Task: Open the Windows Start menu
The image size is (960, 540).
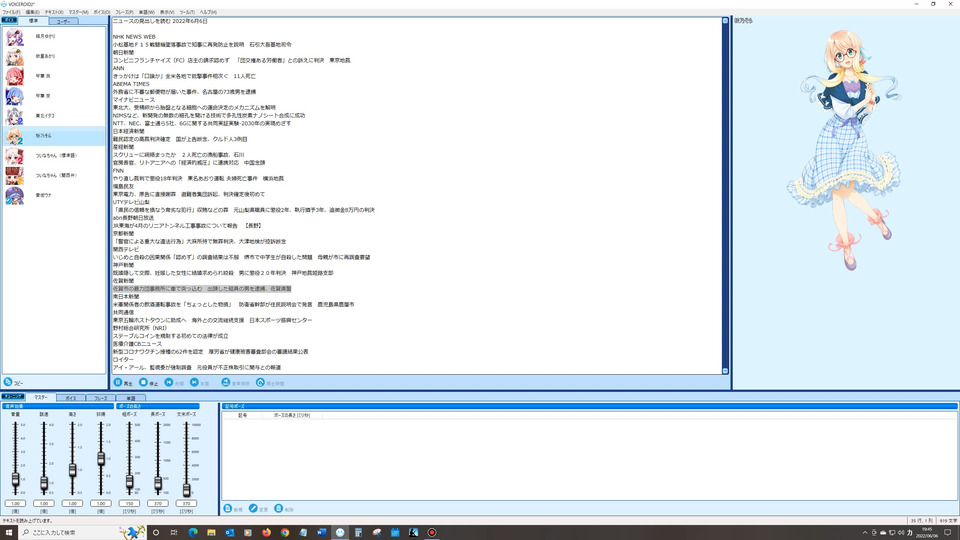Action: 9,532
